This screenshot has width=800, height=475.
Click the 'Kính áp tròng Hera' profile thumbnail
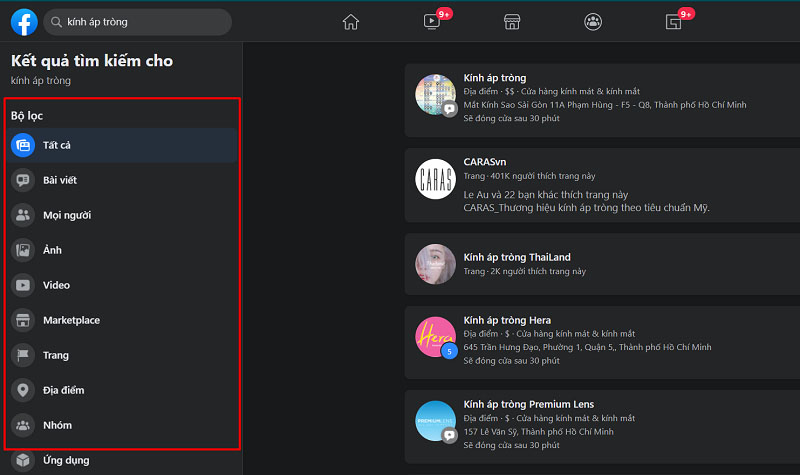tap(436, 338)
